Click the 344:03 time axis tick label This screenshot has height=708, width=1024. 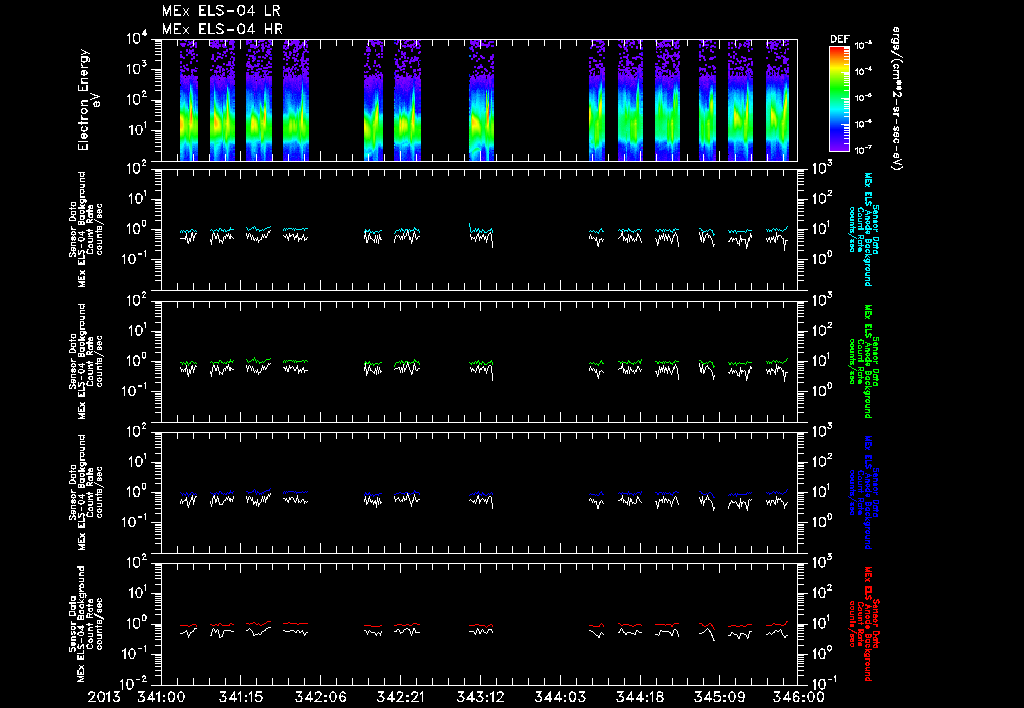click(559, 698)
